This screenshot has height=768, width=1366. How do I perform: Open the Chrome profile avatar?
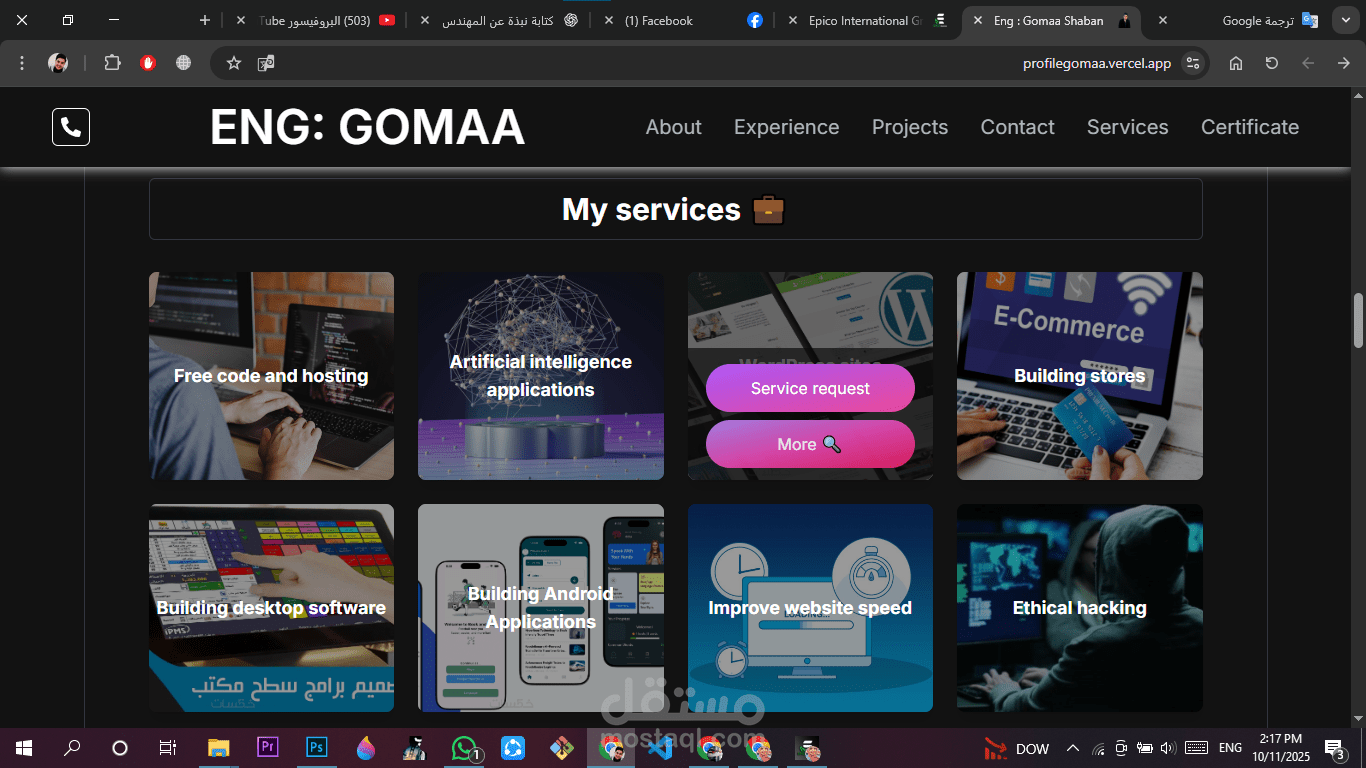click(58, 63)
